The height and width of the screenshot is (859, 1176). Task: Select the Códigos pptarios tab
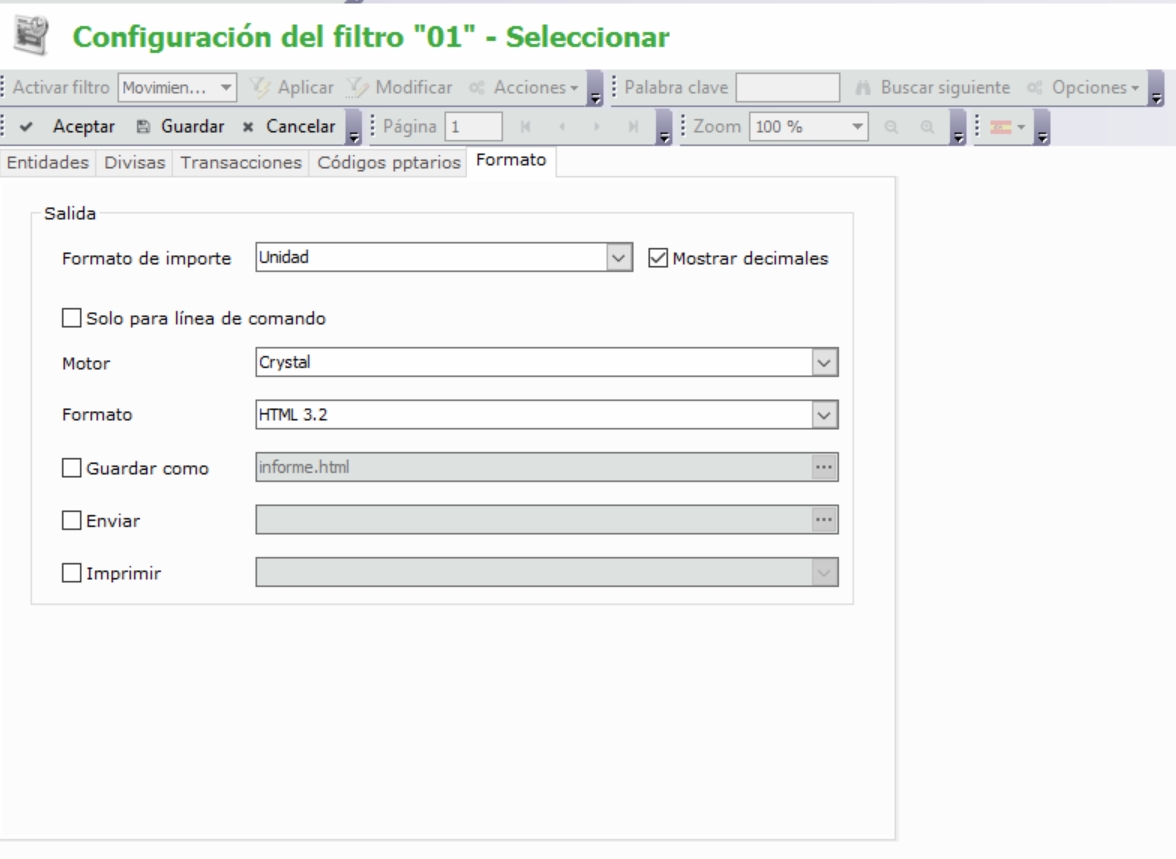[387, 162]
